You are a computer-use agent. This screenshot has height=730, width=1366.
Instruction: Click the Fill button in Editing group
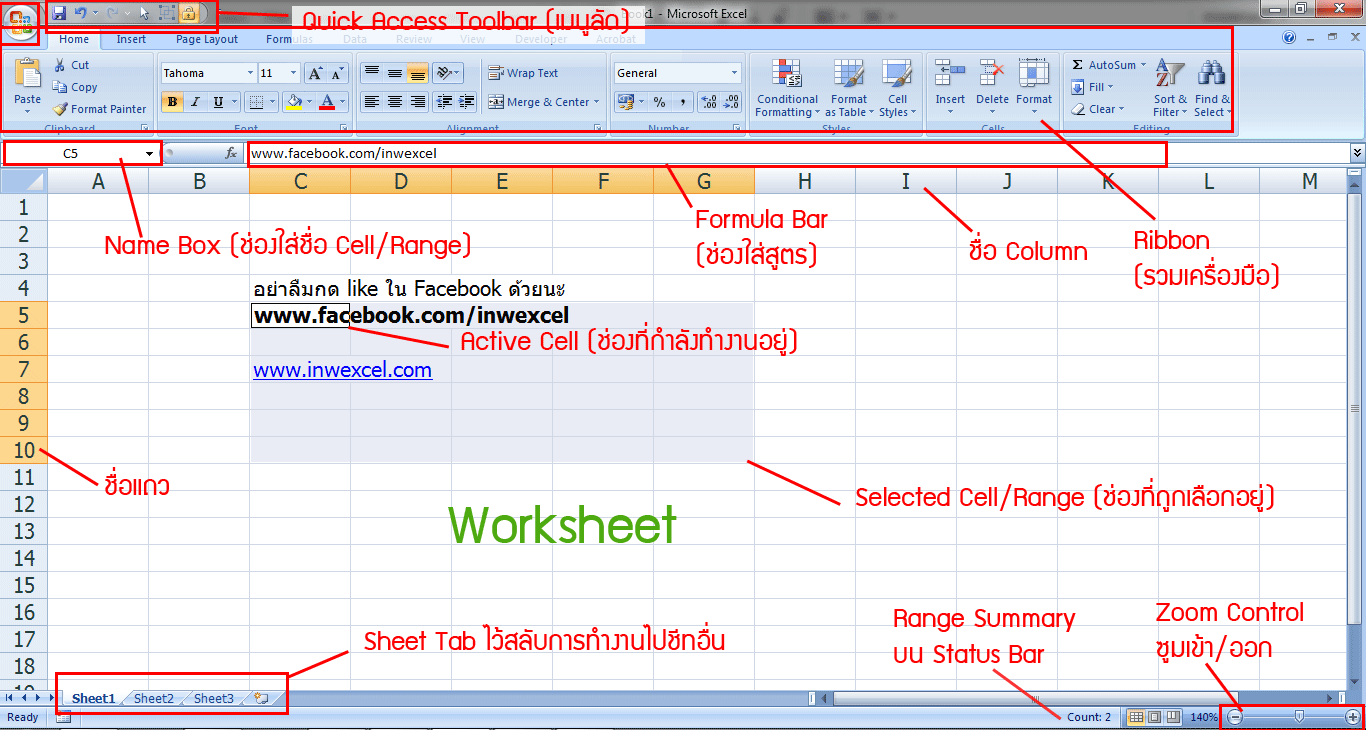tap(1092, 87)
